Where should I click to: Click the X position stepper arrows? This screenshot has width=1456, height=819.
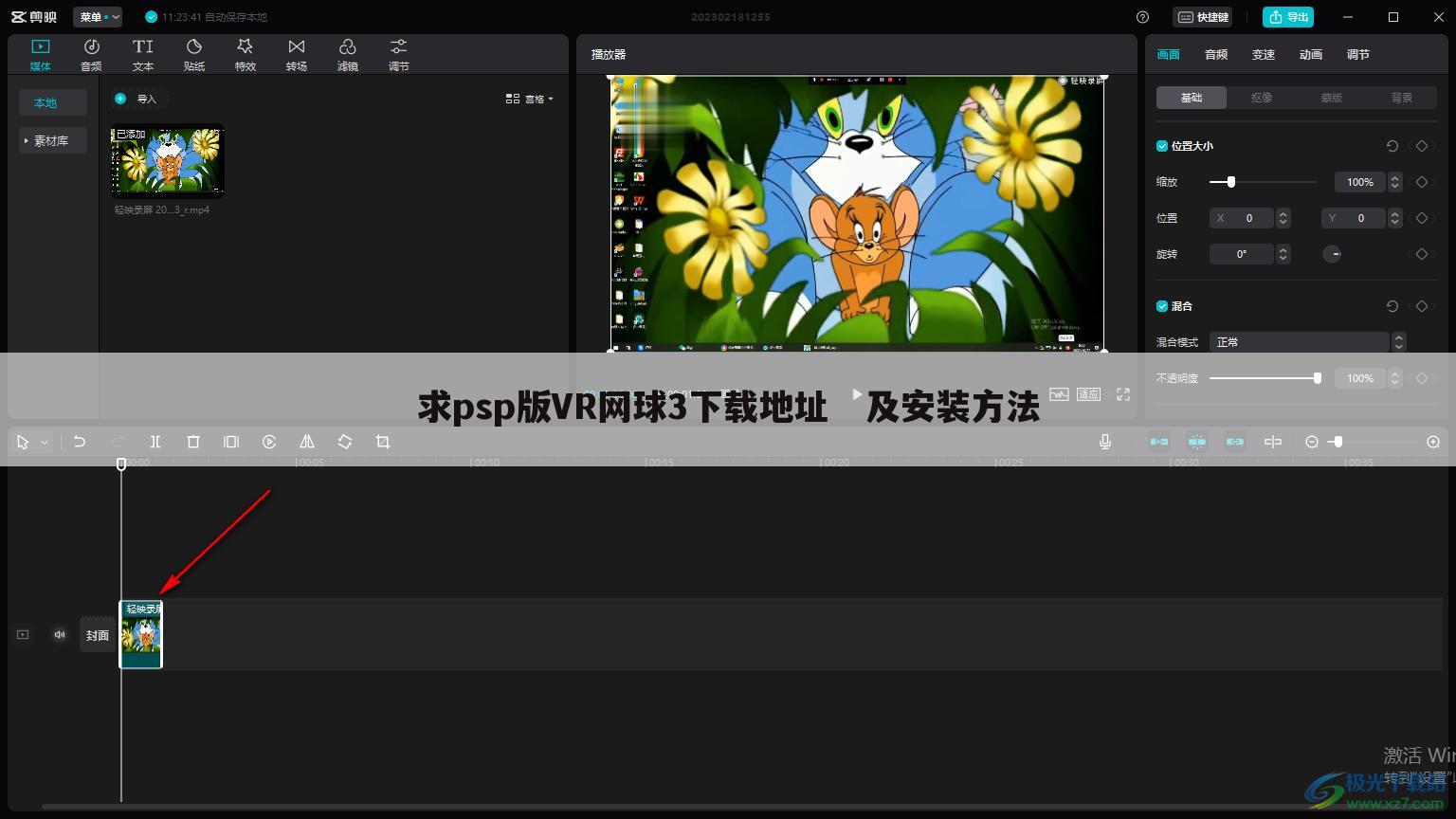[x=1283, y=218]
